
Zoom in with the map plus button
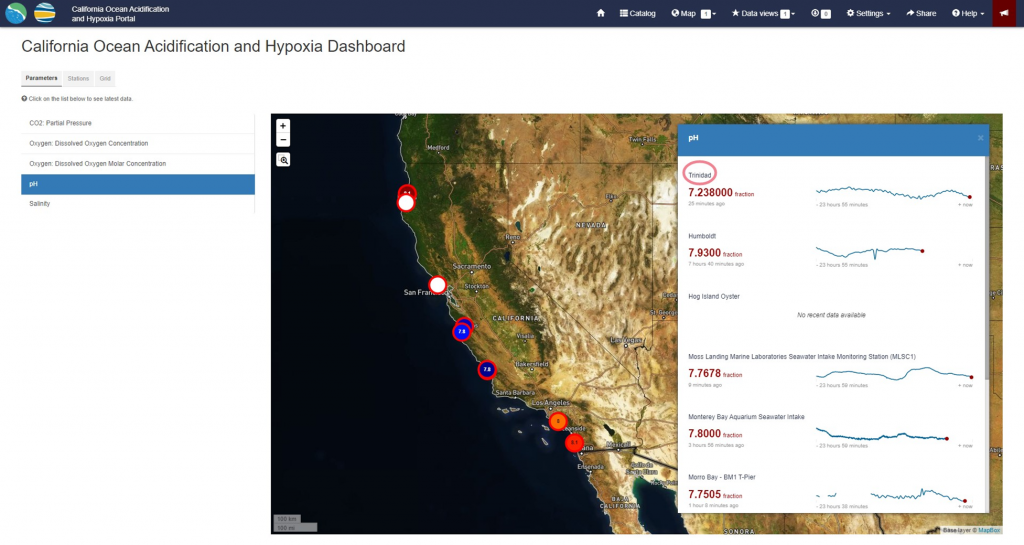click(283, 126)
